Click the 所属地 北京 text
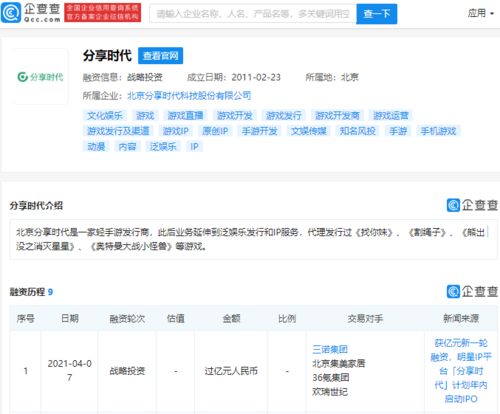This screenshot has width=500, height=414. click(332, 77)
